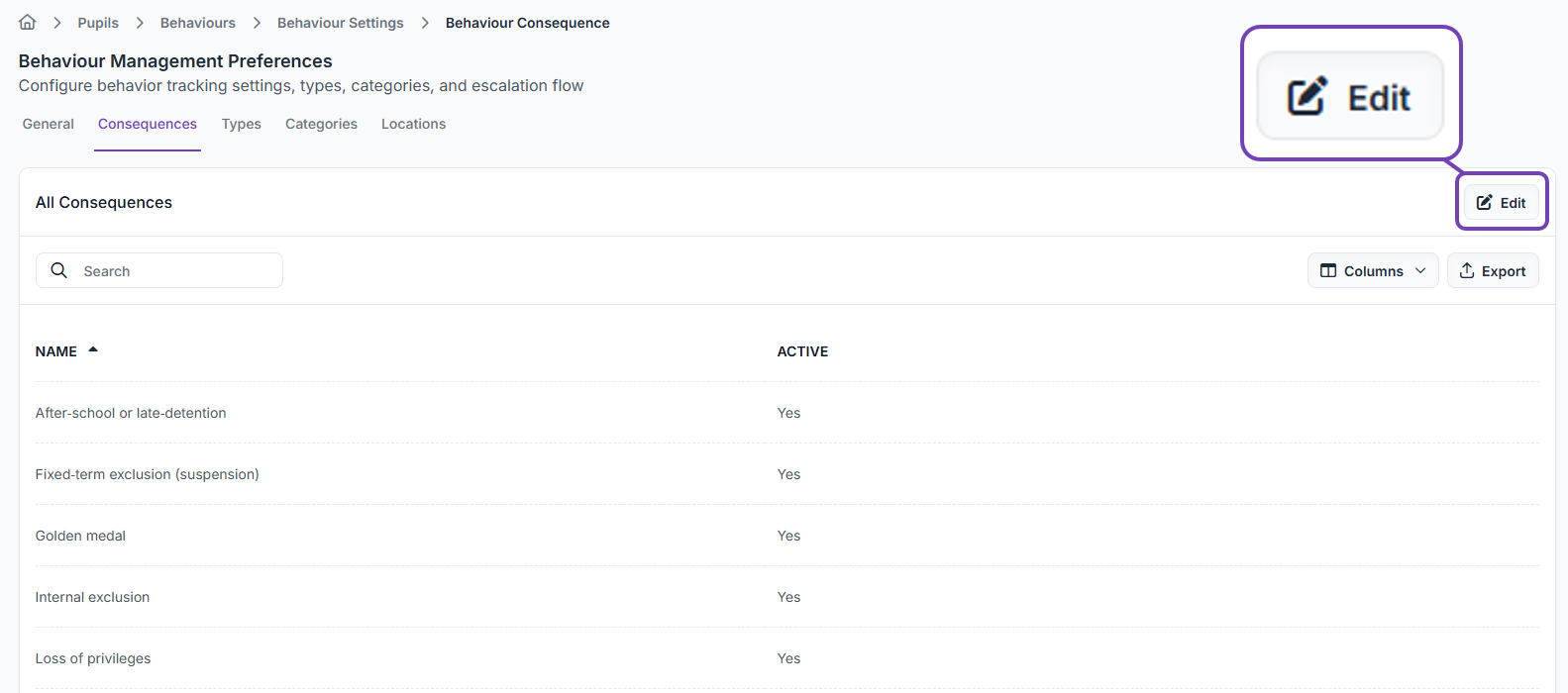
Task: Click the pencil icon on Edit button
Action: 1484,203
